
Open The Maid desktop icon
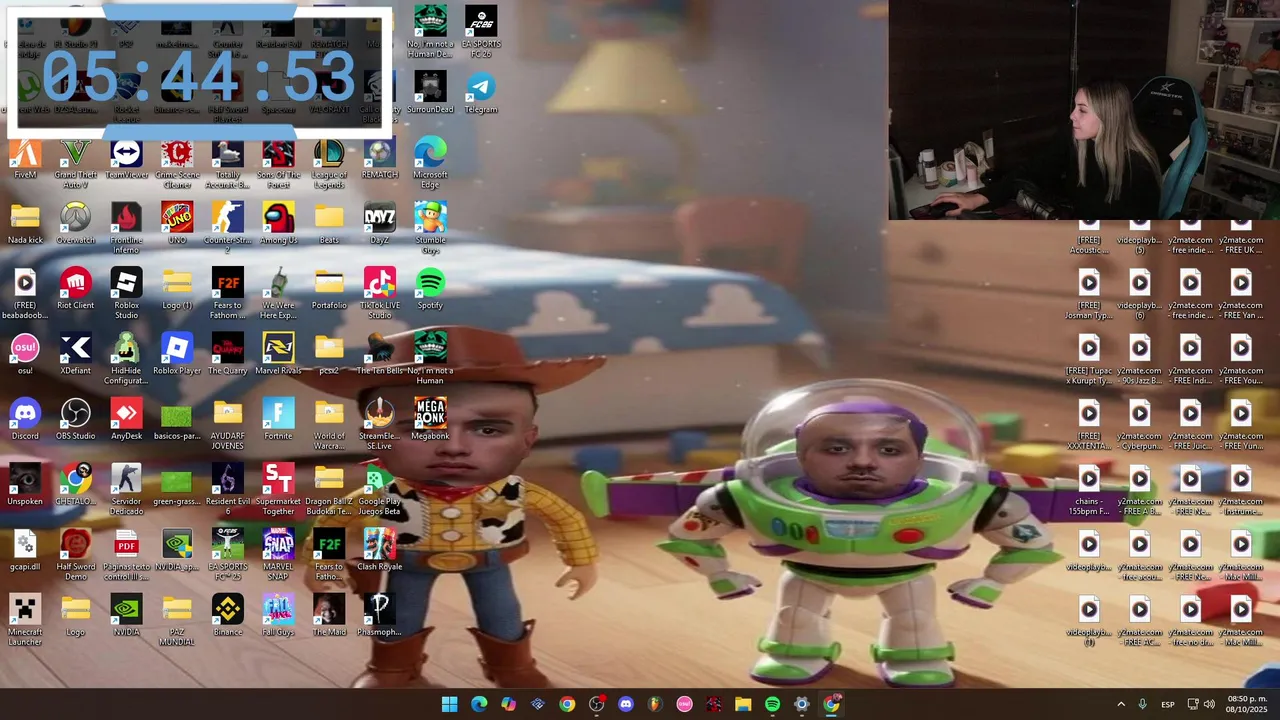pyautogui.click(x=329, y=615)
